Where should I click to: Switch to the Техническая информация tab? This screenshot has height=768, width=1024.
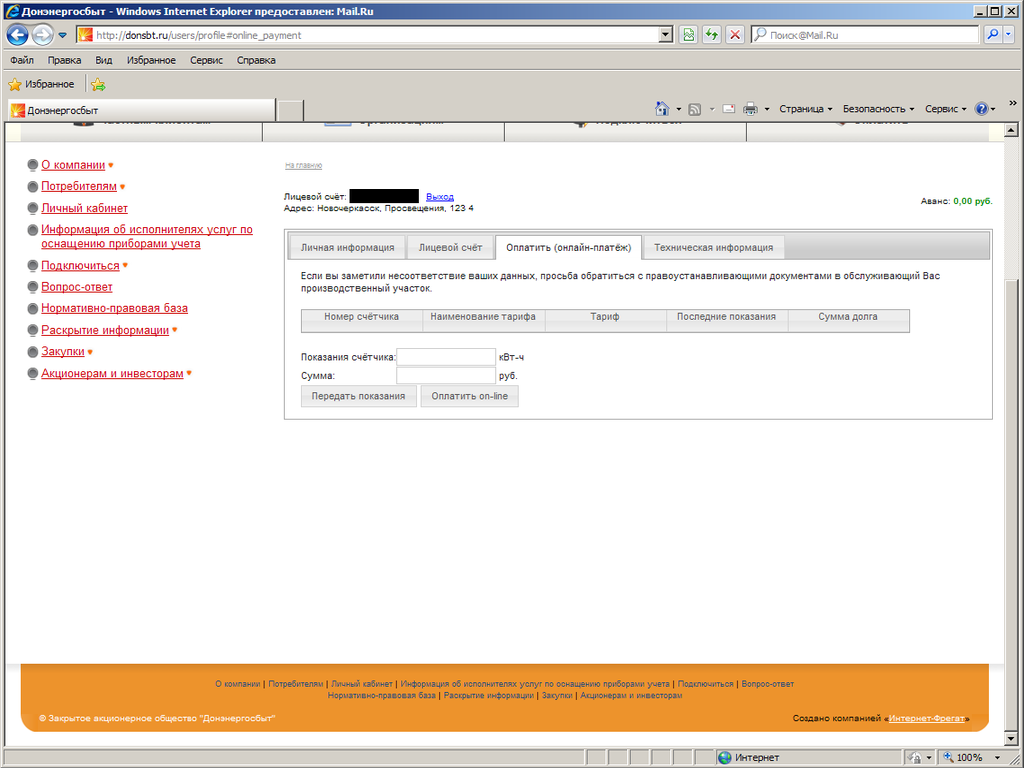[x=714, y=248]
